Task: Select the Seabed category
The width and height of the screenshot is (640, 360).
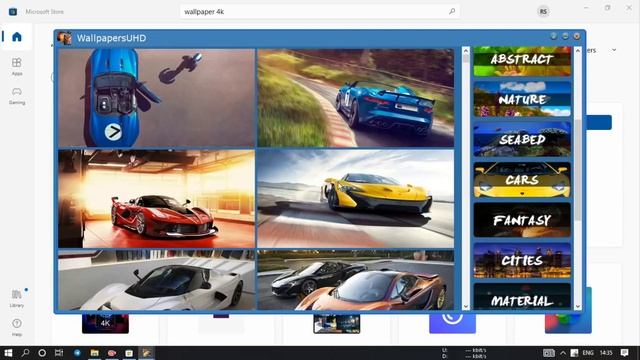Action: [522, 139]
